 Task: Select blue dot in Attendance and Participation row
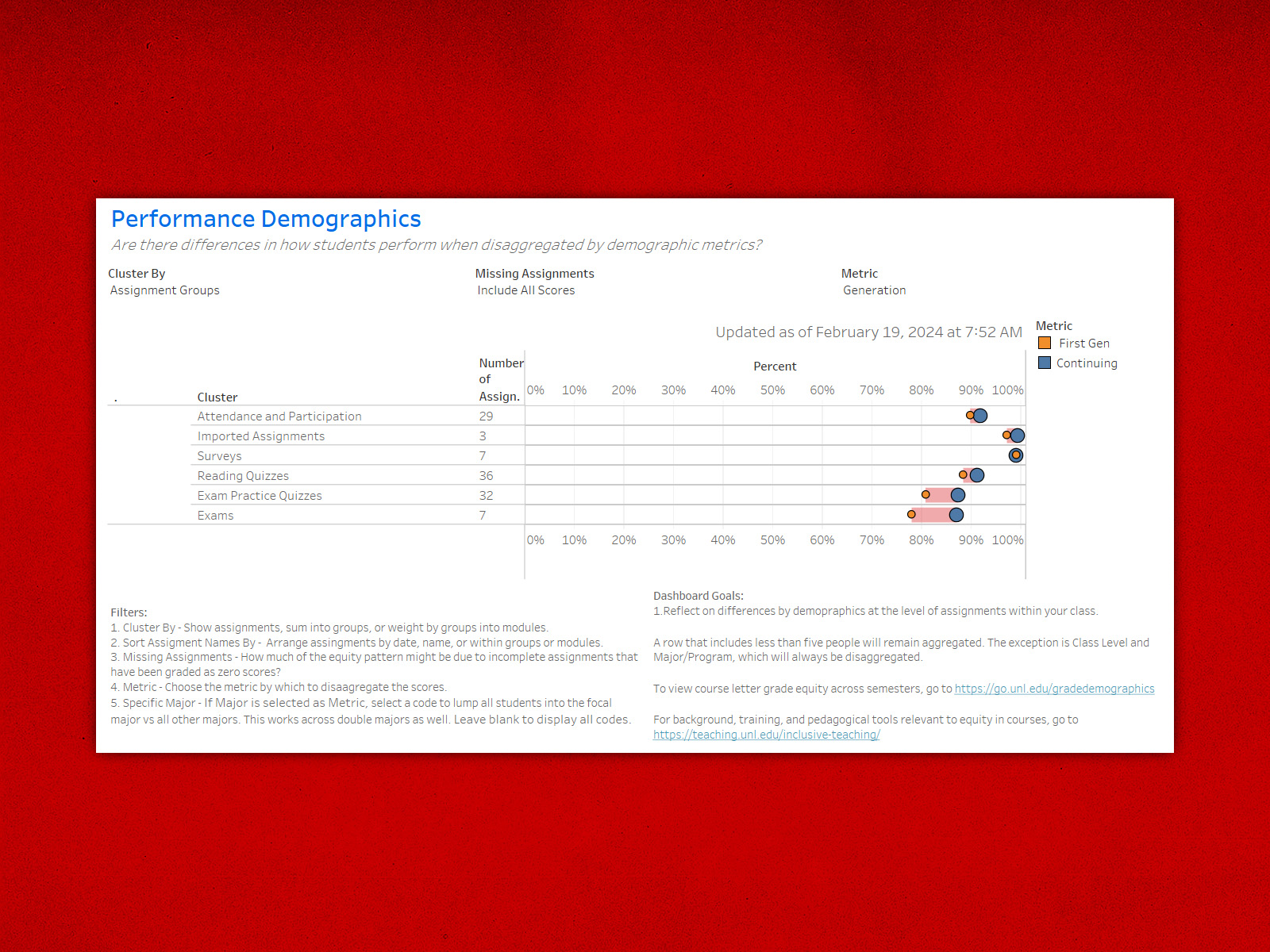(x=981, y=416)
